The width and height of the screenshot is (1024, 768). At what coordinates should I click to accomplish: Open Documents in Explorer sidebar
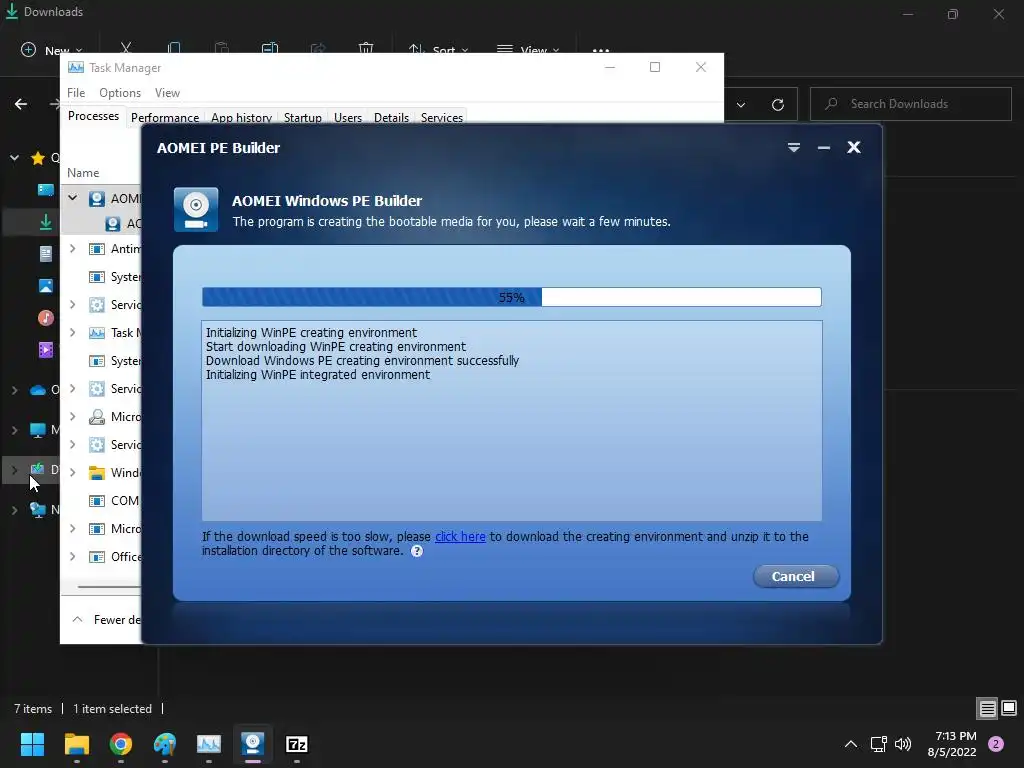[46, 254]
